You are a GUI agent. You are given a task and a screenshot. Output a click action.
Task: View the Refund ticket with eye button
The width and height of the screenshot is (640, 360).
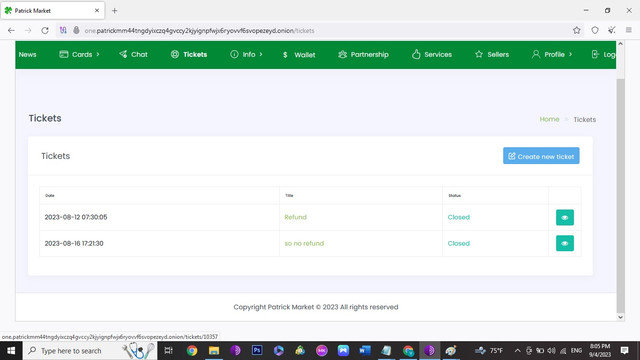pos(564,218)
